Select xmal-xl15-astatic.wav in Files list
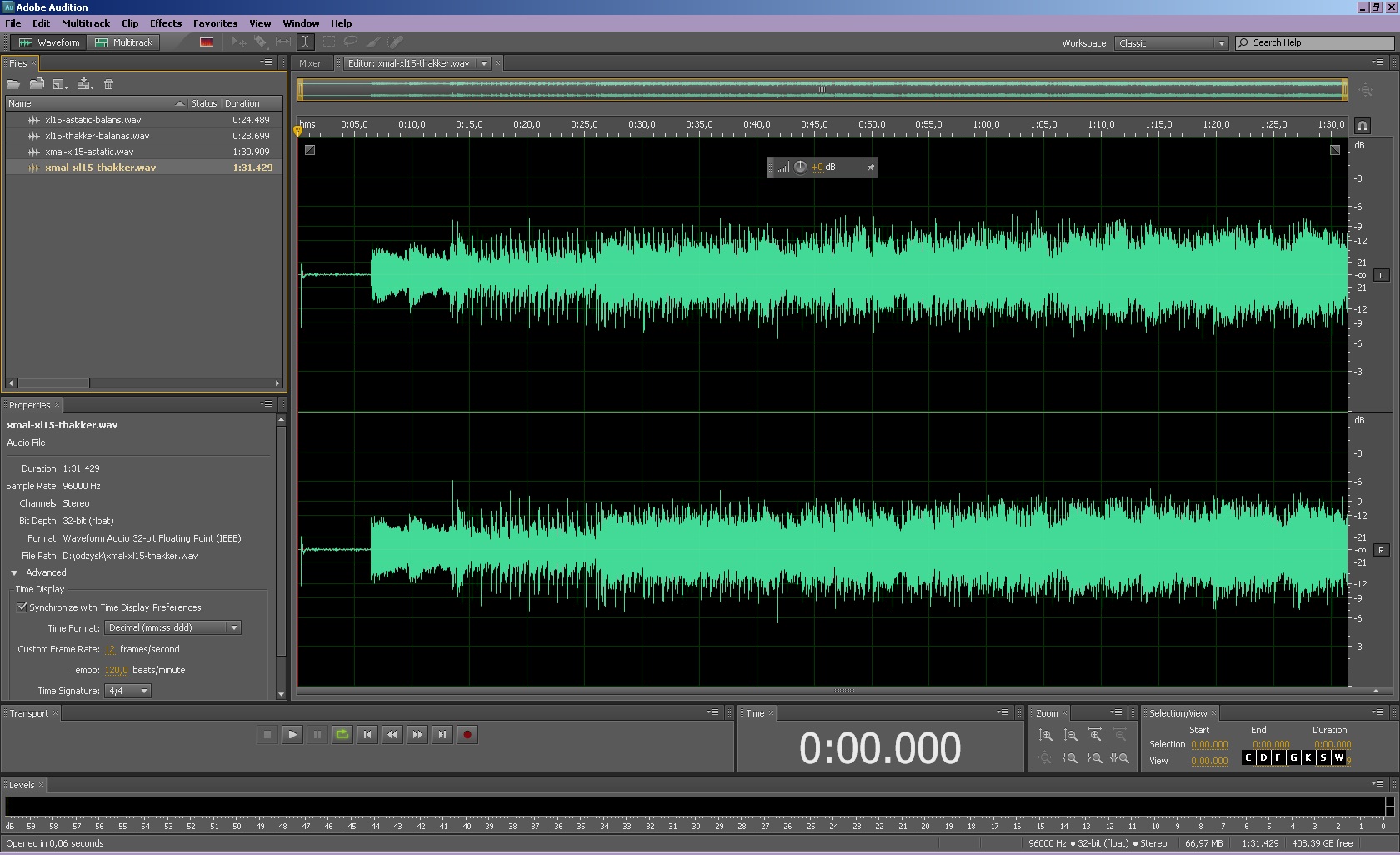 [x=89, y=152]
